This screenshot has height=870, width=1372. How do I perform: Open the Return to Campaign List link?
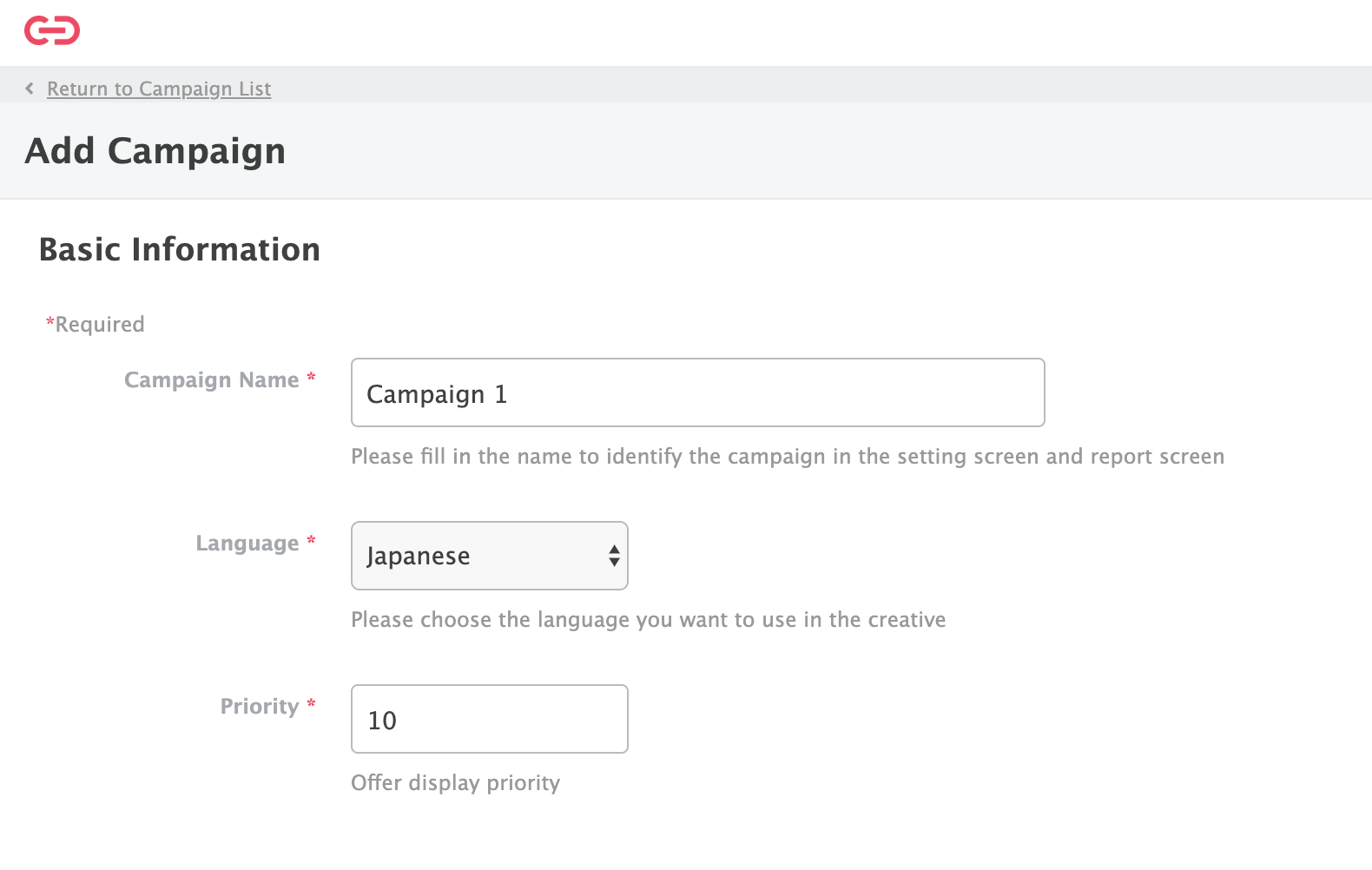click(159, 89)
